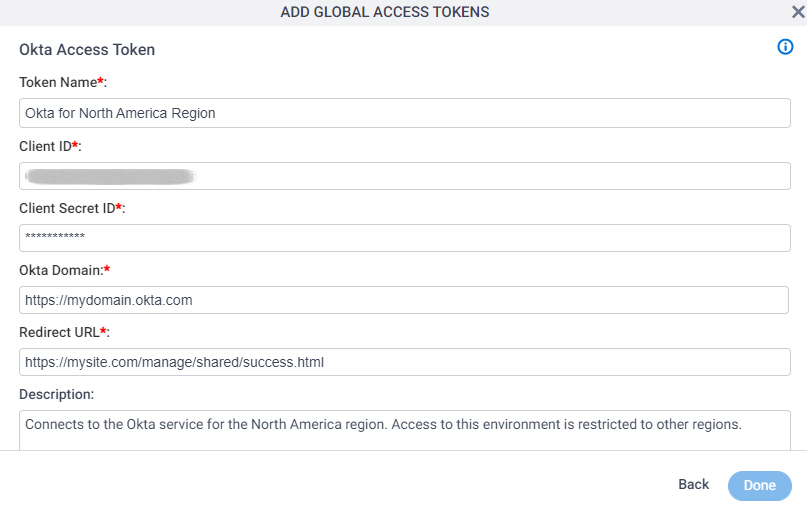This screenshot has height=509, width=807.
Task: Select the Client Secret ID field
Action: [405, 238]
